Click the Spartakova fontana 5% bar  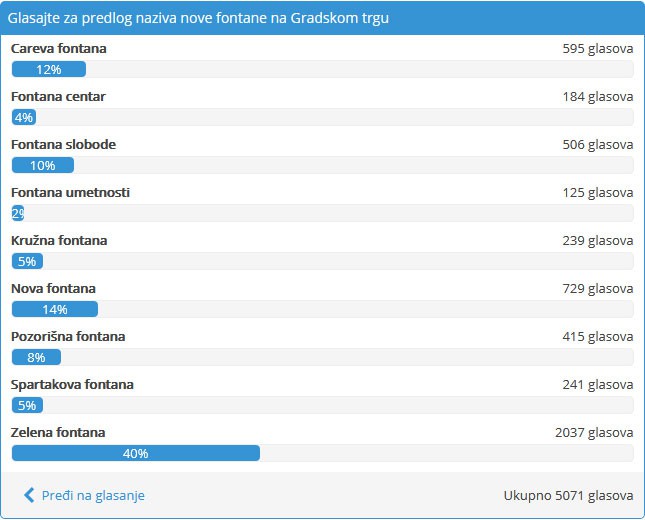pos(27,405)
